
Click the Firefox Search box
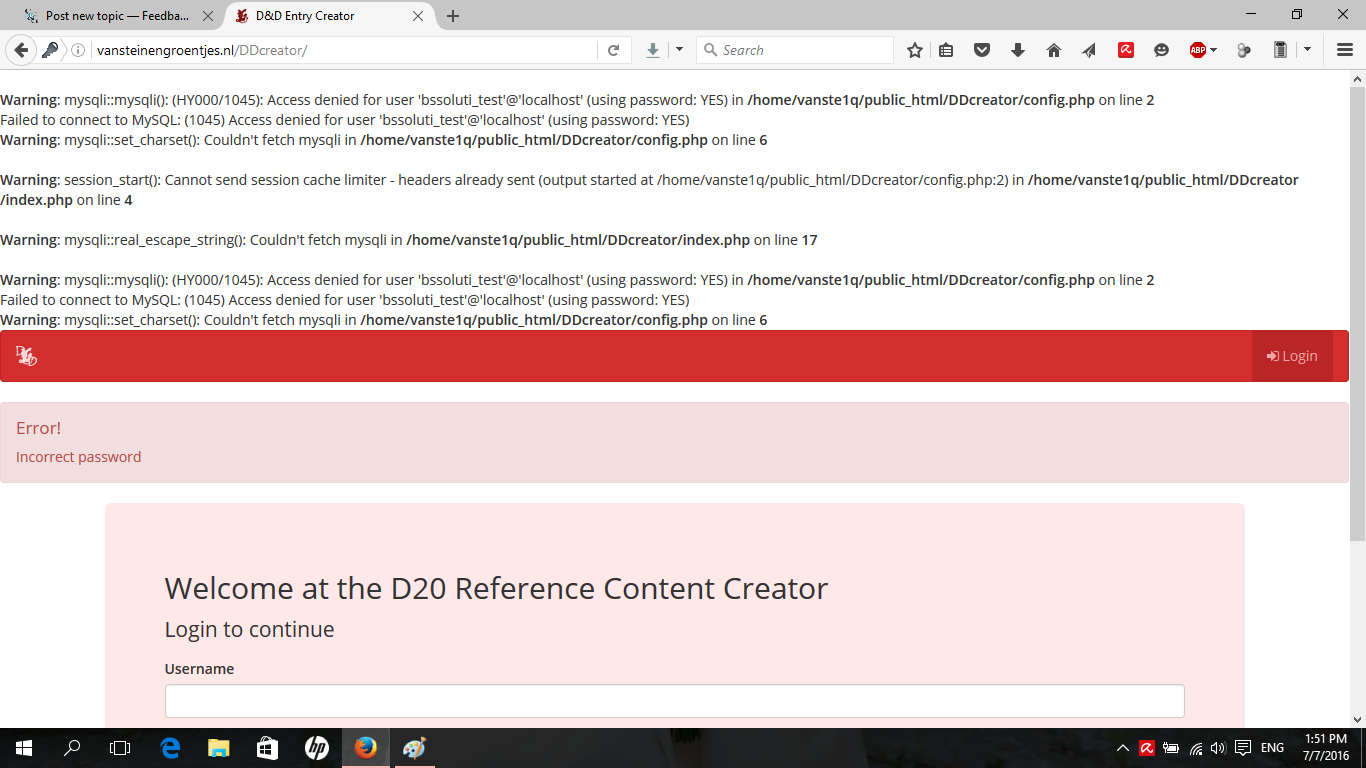(x=800, y=50)
